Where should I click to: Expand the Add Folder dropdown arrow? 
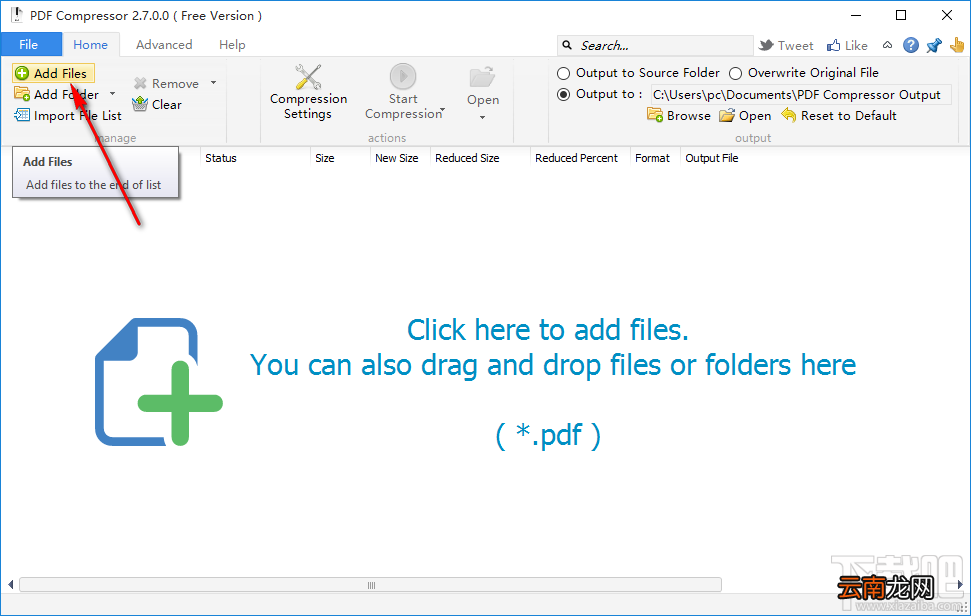112,94
